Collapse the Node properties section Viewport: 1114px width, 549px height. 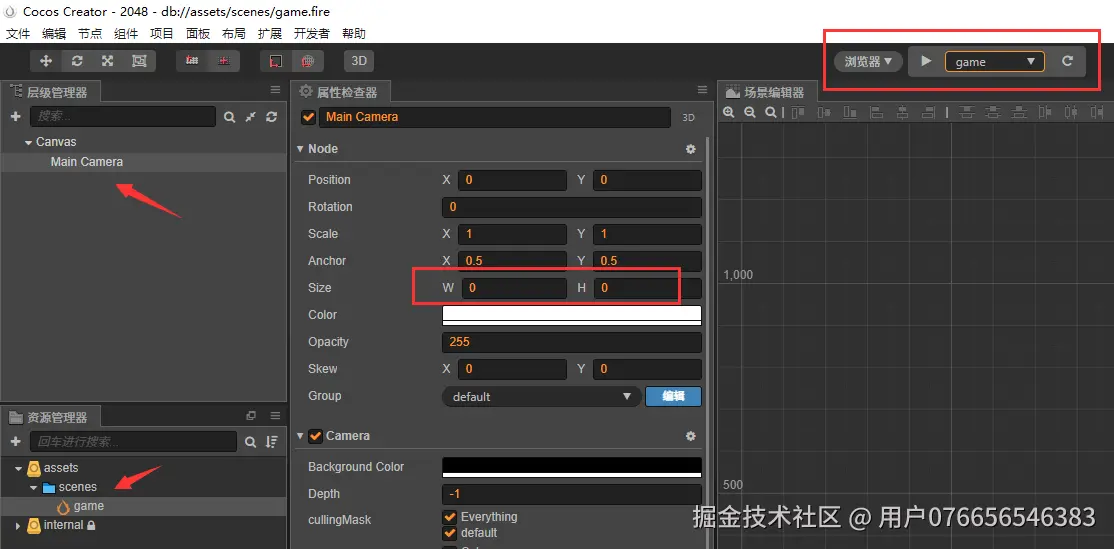[x=300, y=149]
